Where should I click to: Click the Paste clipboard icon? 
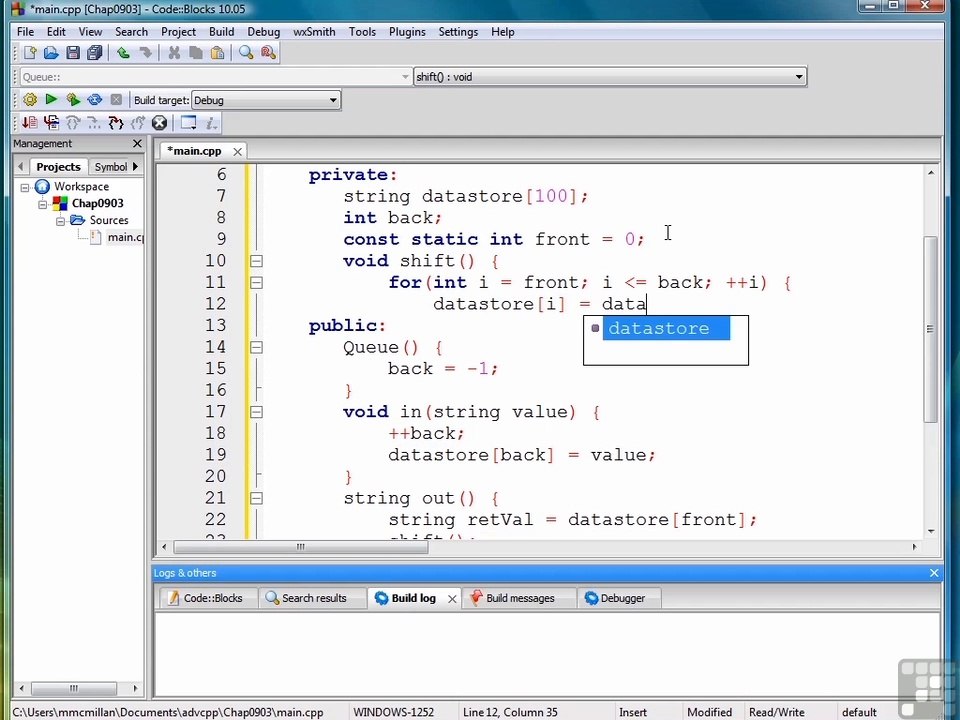[217, 53]
